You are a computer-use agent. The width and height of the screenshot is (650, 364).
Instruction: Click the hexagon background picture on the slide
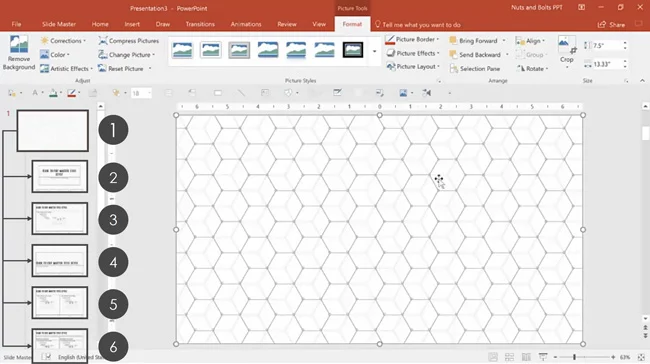pos(379,229)
